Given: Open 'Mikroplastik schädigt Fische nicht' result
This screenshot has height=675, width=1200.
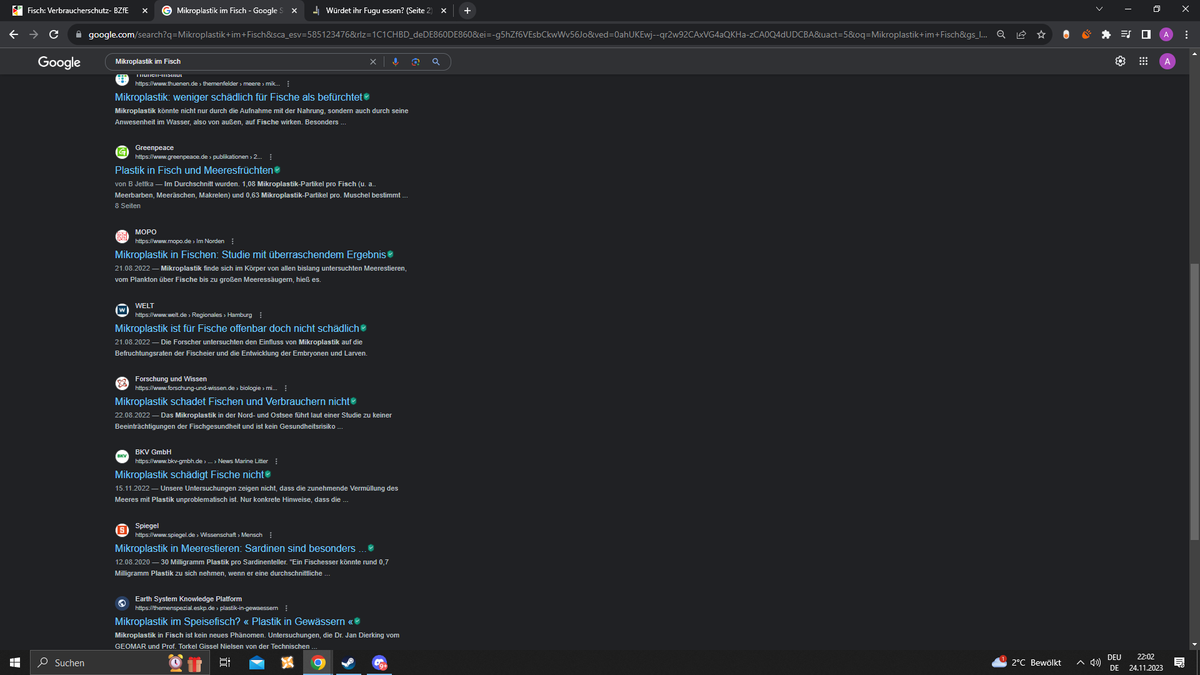Looking at the screenshot, I should click(189, 474).
